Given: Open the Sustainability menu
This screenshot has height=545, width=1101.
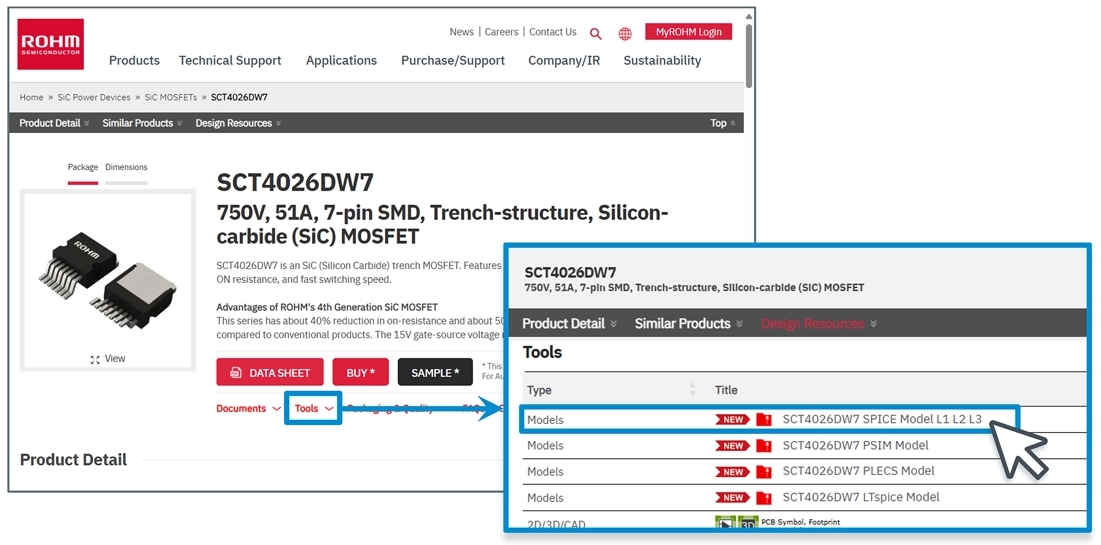Looking at the screenshot, I should pos(662,60).
